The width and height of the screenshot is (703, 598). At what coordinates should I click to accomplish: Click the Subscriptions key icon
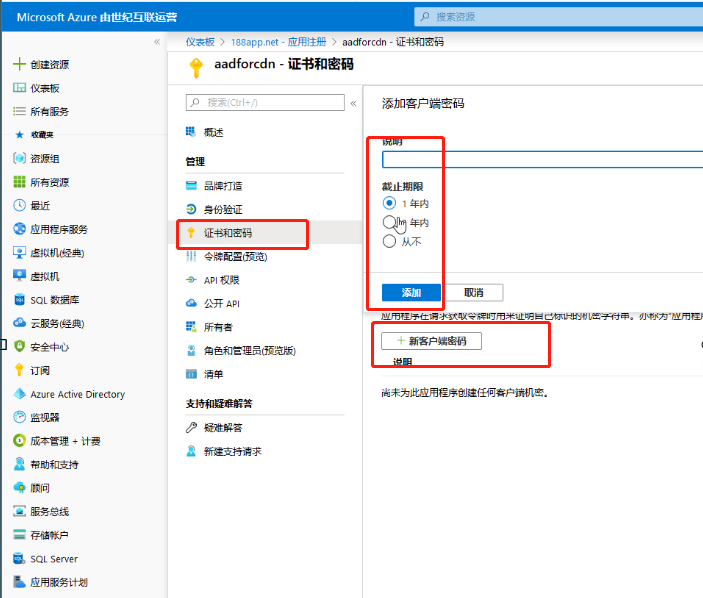click(x=19, y=370)
